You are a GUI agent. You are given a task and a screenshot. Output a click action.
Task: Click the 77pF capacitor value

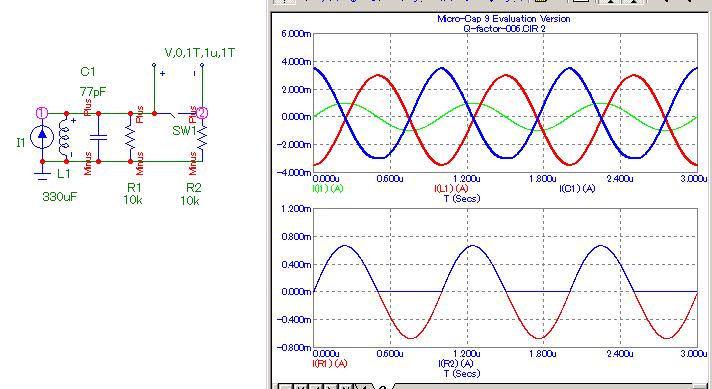click(93, 91)
